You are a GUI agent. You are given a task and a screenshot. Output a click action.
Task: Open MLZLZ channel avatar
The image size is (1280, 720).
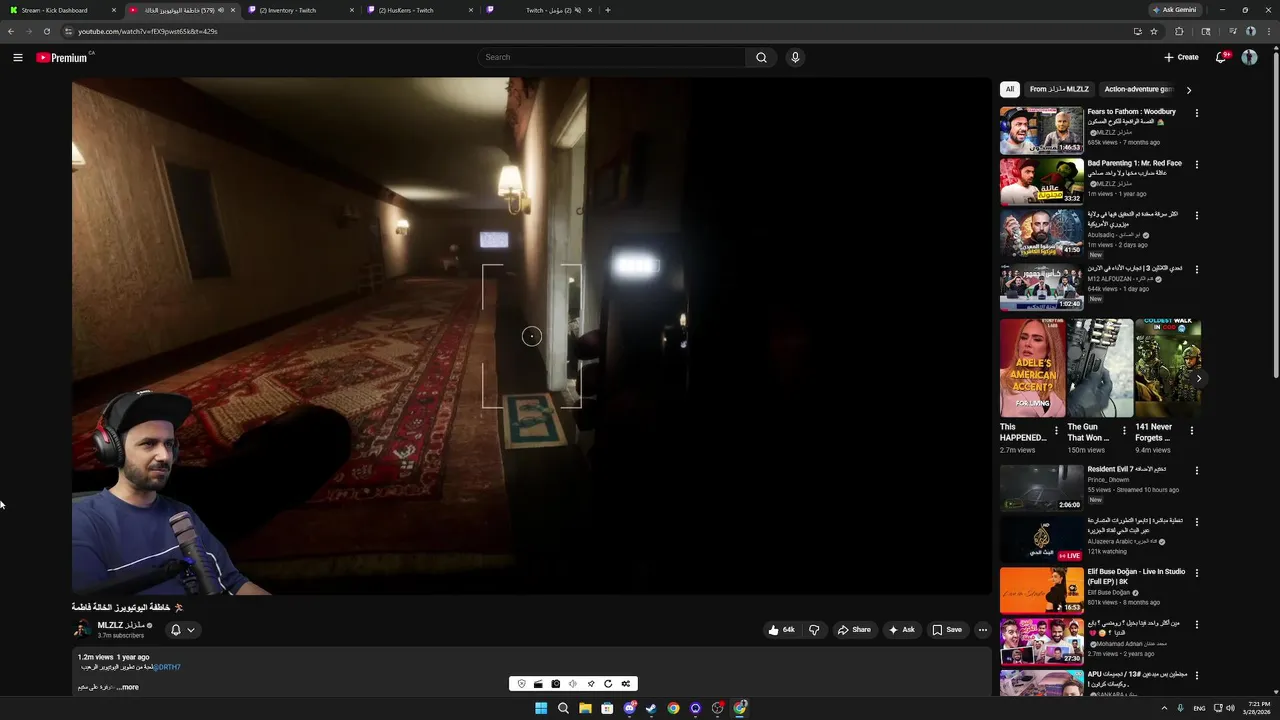pos(82,629)
